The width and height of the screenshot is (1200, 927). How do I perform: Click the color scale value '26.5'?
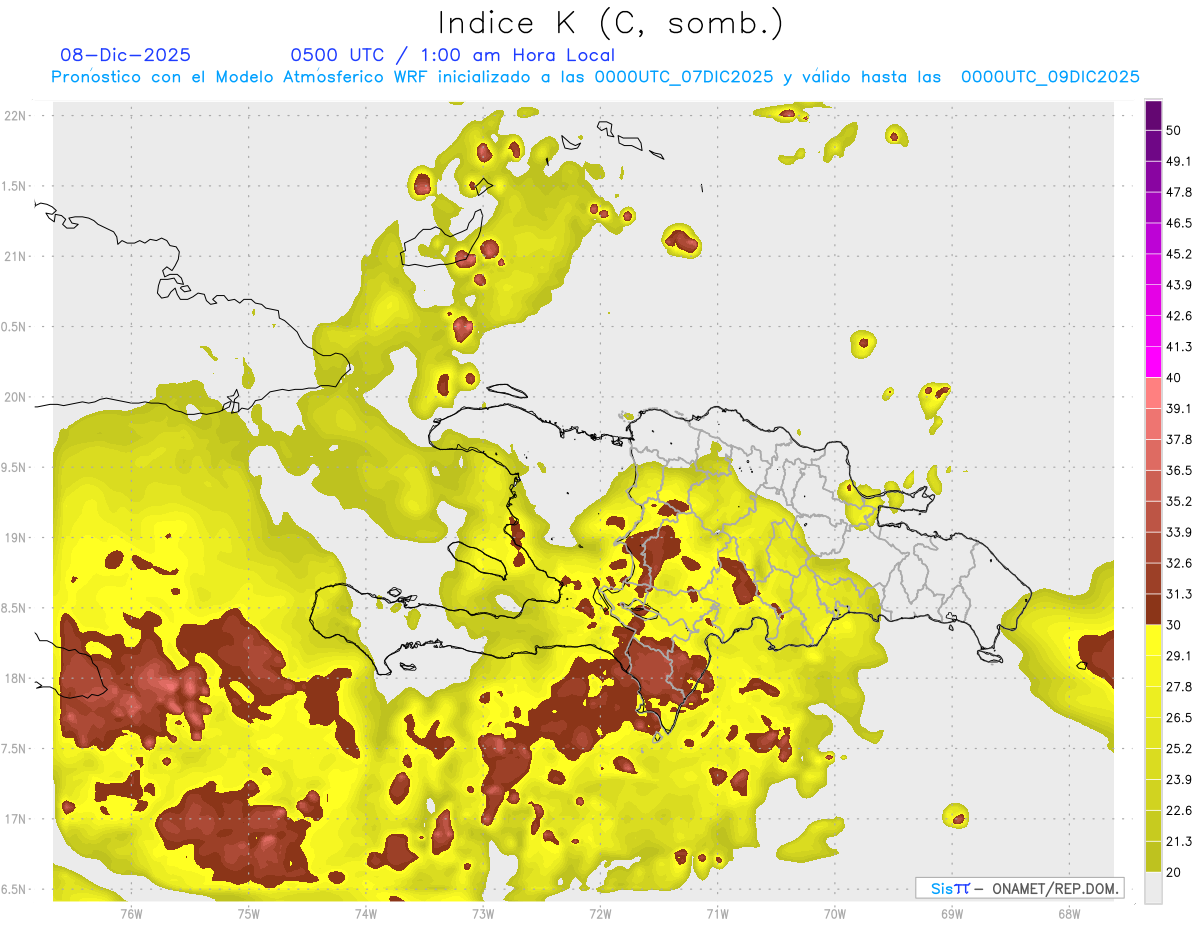click(x=1178, y=718)
